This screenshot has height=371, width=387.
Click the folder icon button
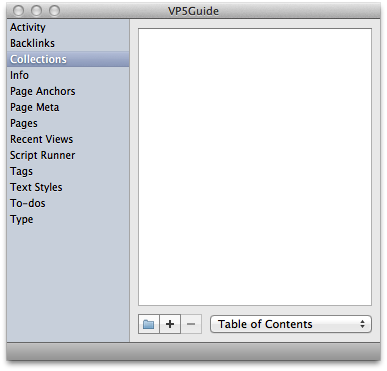[149, 324]
